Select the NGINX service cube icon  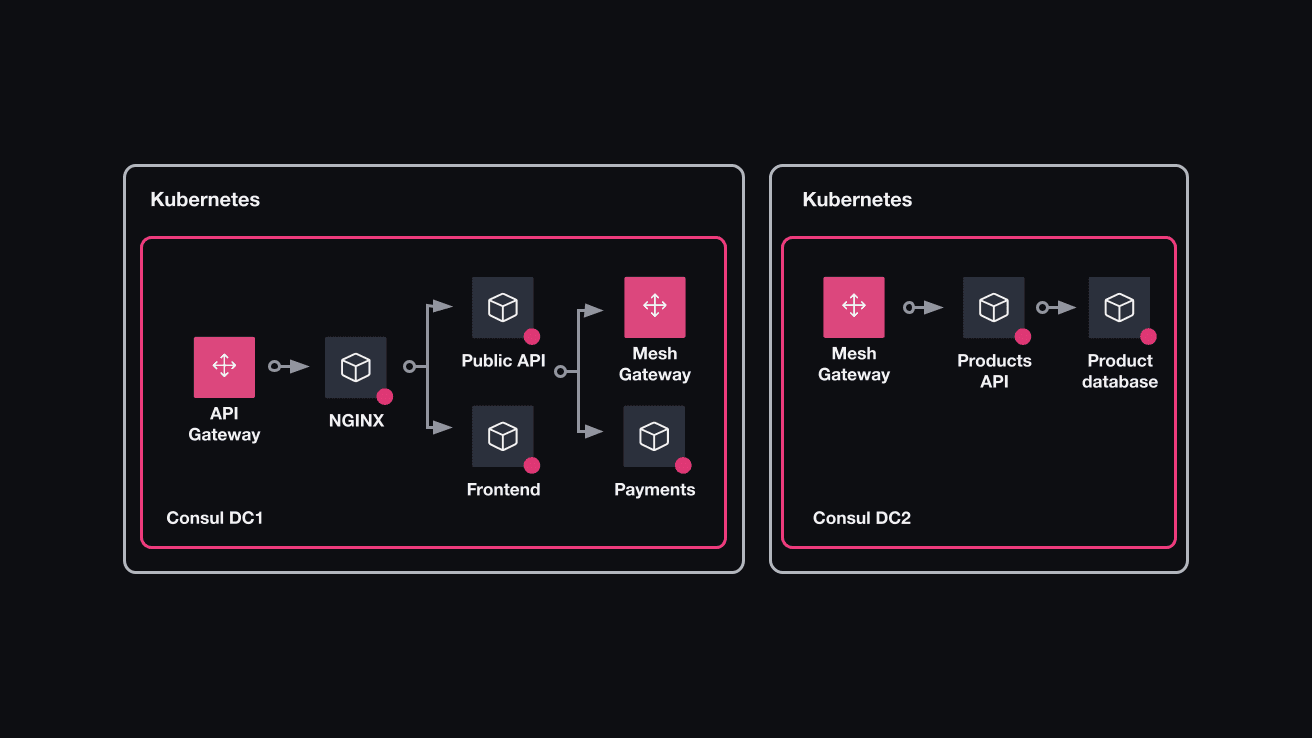(355, 367)
